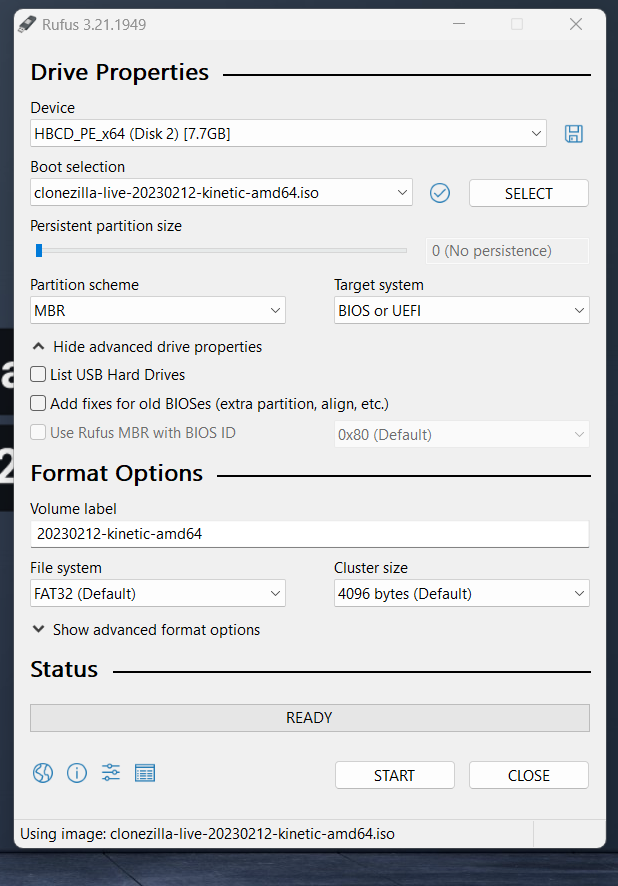Click the SELECT button
This screenshot has width=618, height=886.
tap(529, 193)
